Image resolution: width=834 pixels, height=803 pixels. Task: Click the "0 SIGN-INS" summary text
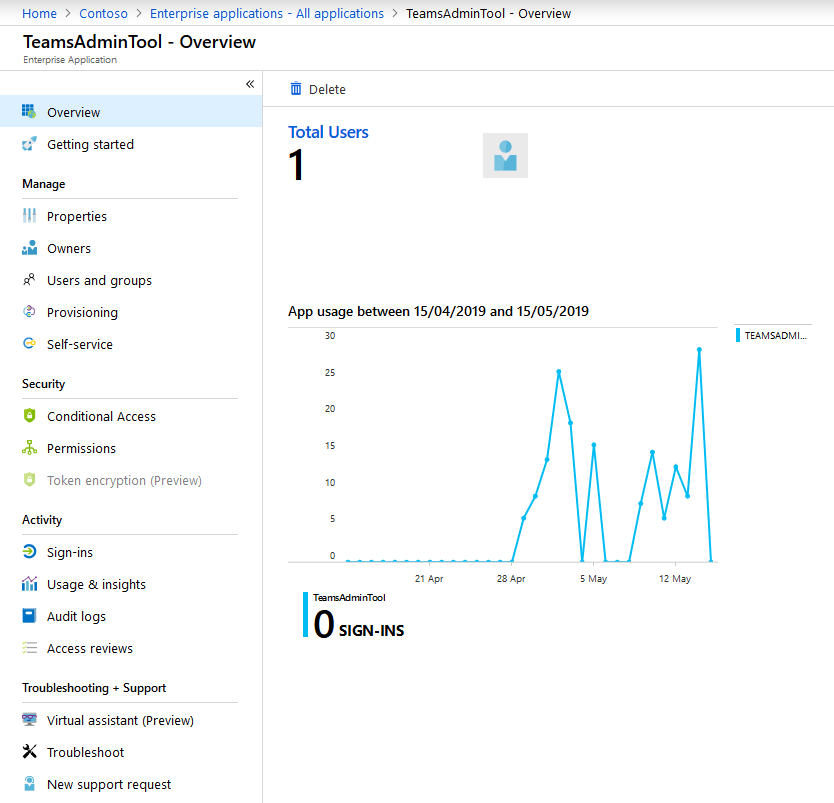click(358, 624)
